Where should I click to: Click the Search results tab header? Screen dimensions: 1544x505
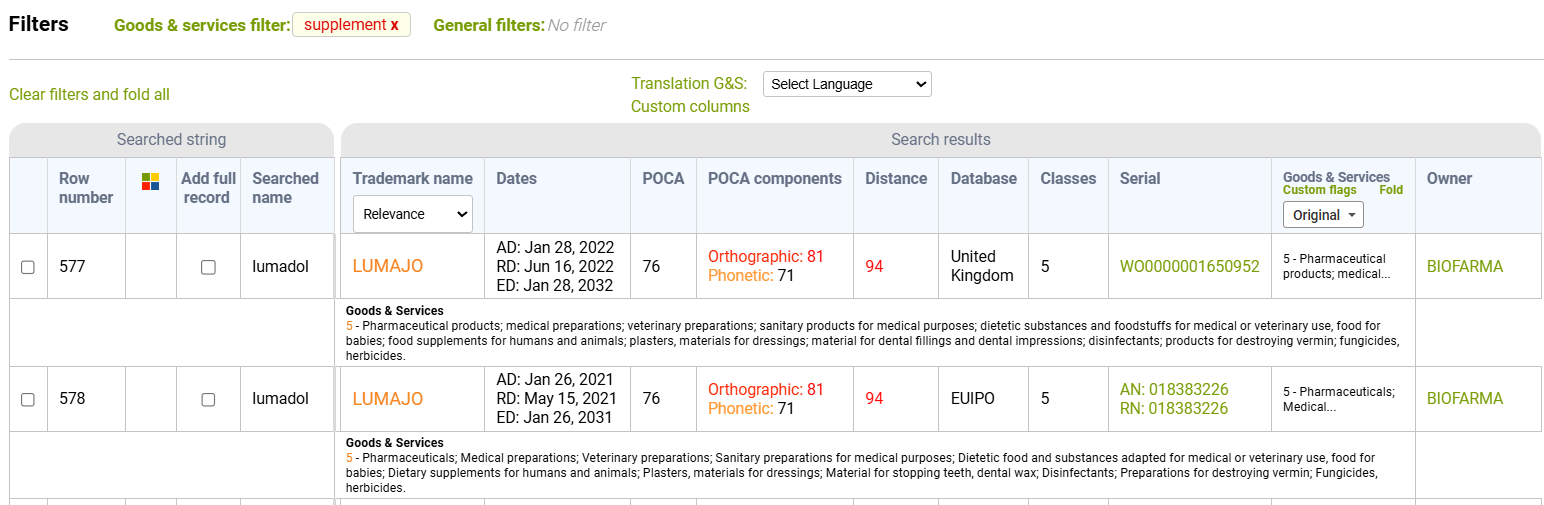point(940,140)
